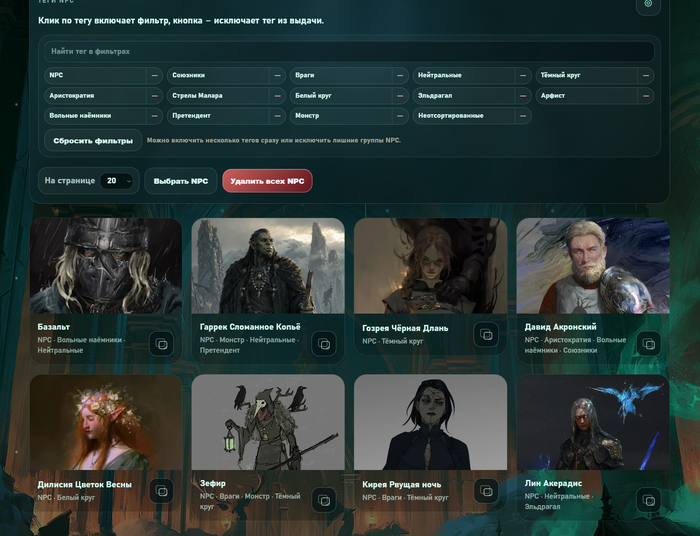Click the Сбросить фильтры button

[x=93, y=141]
